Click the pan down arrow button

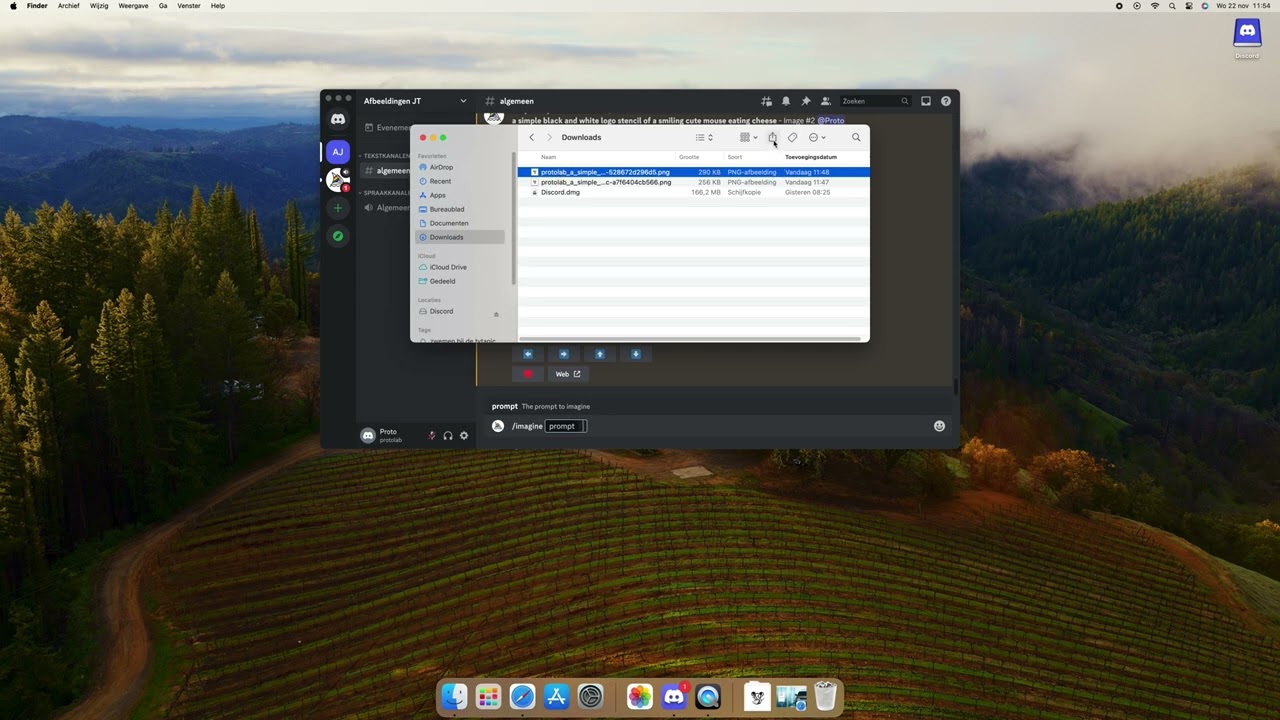636,354
